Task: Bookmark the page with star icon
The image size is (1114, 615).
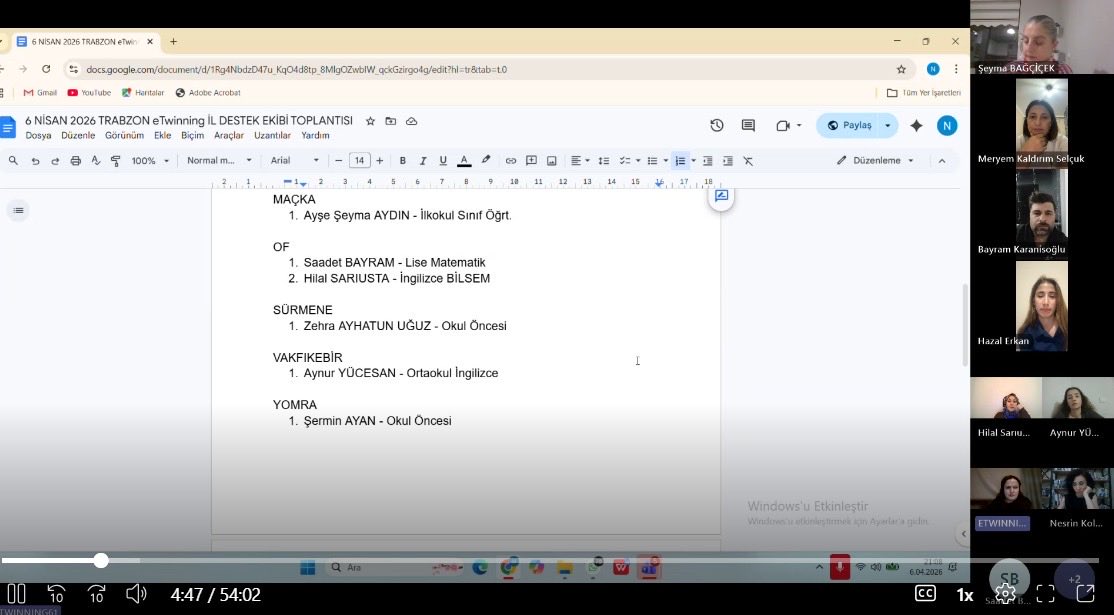Action: coord(901,69)
